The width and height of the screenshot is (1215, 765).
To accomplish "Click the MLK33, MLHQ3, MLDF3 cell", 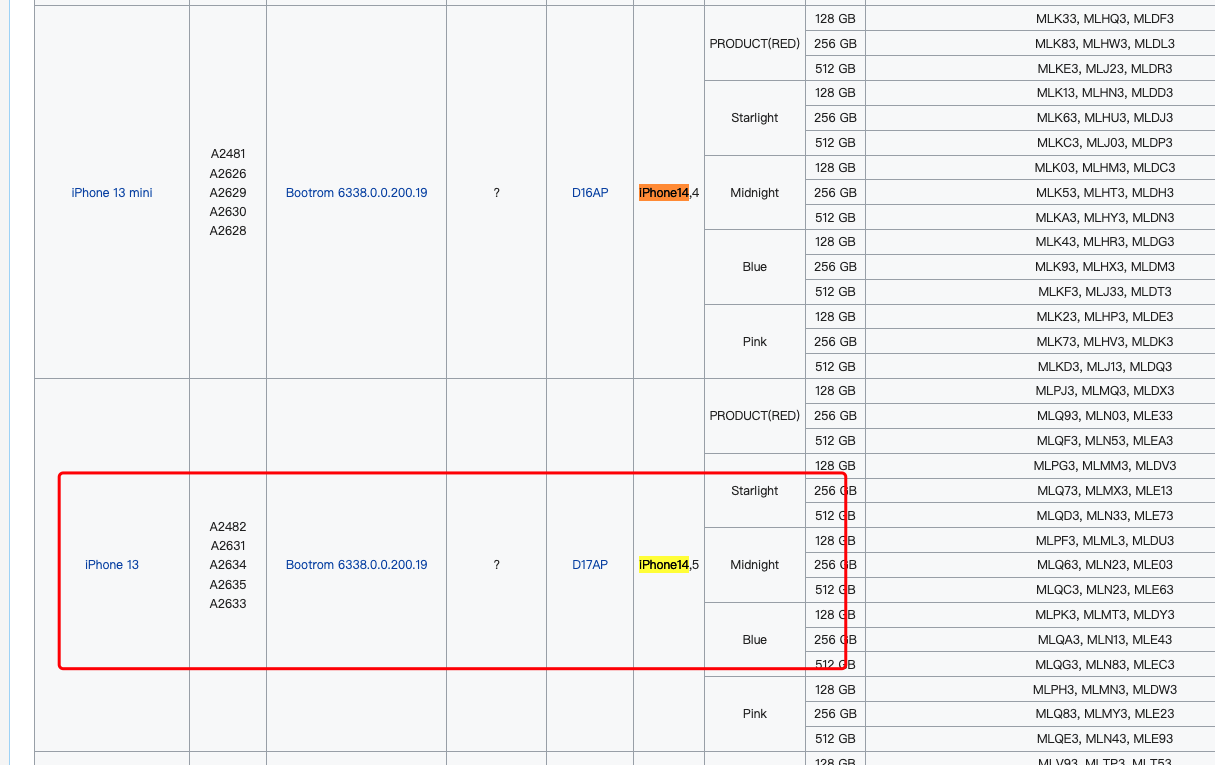I will pyautogui.click(x=1104, y=19).
